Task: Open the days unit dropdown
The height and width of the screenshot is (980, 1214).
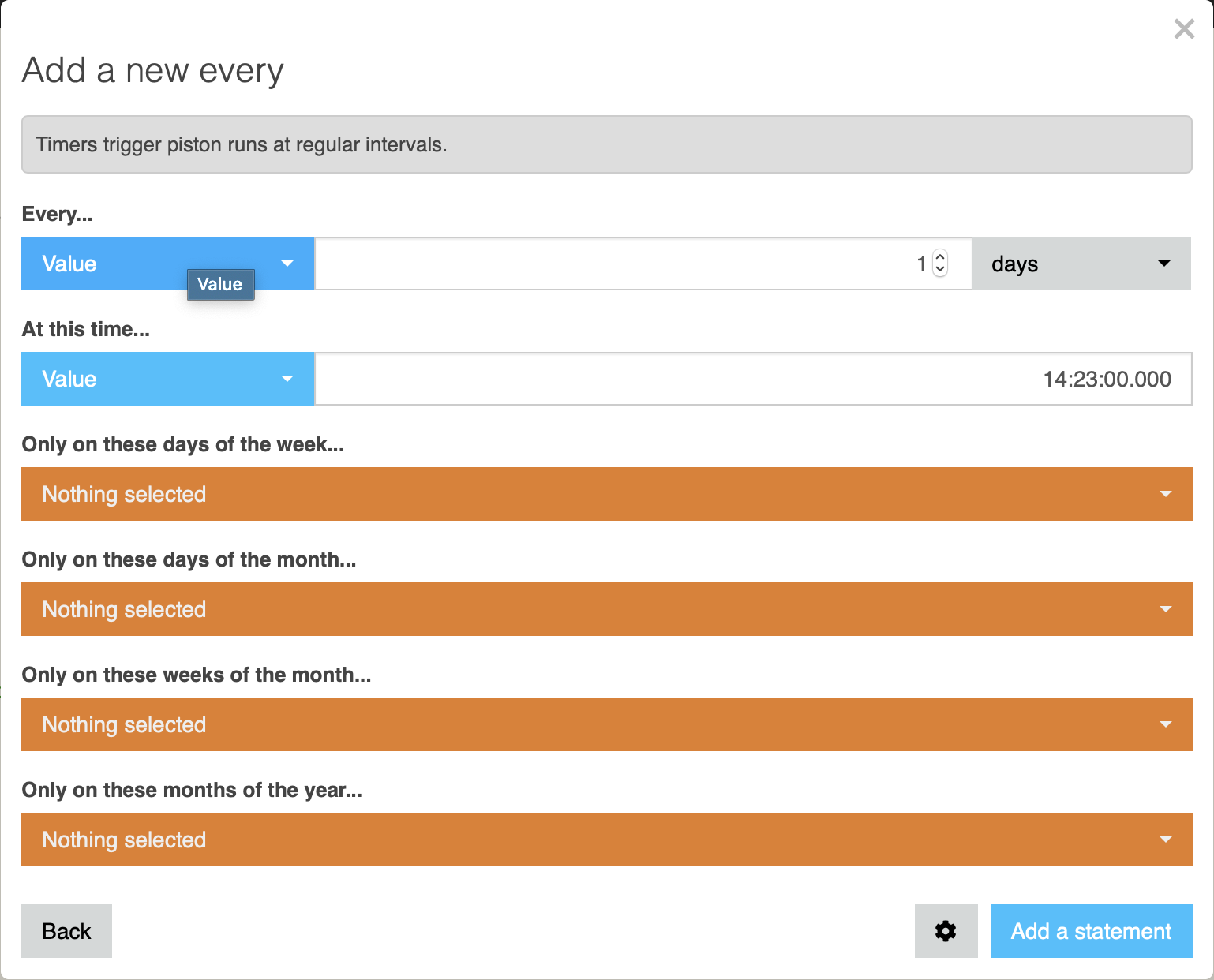Action: (x=1081, y=264)
